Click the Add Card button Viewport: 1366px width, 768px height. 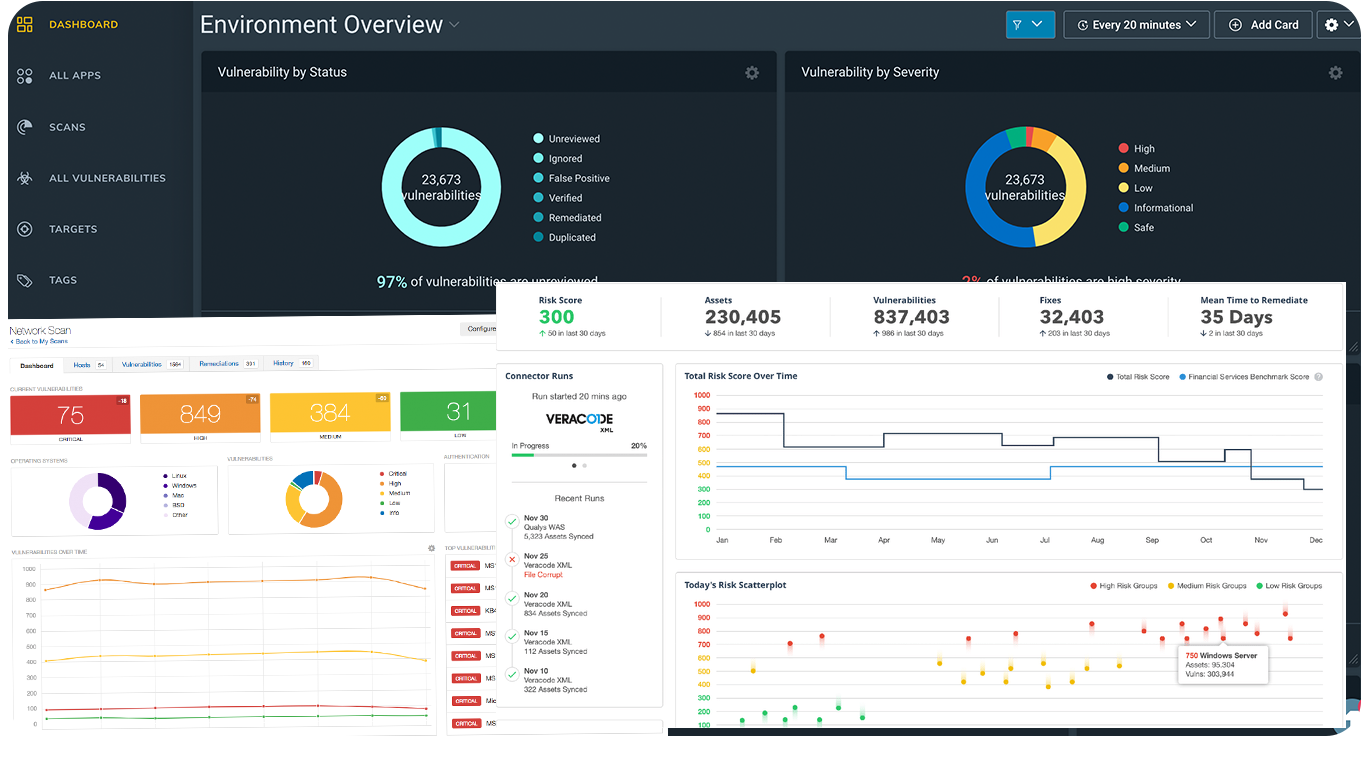point(1263,25)
